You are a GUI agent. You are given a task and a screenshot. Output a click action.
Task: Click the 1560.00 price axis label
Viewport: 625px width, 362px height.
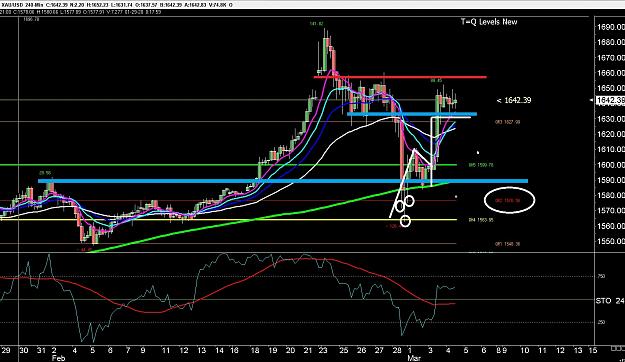pyautogui.click(x=611, y=226)
